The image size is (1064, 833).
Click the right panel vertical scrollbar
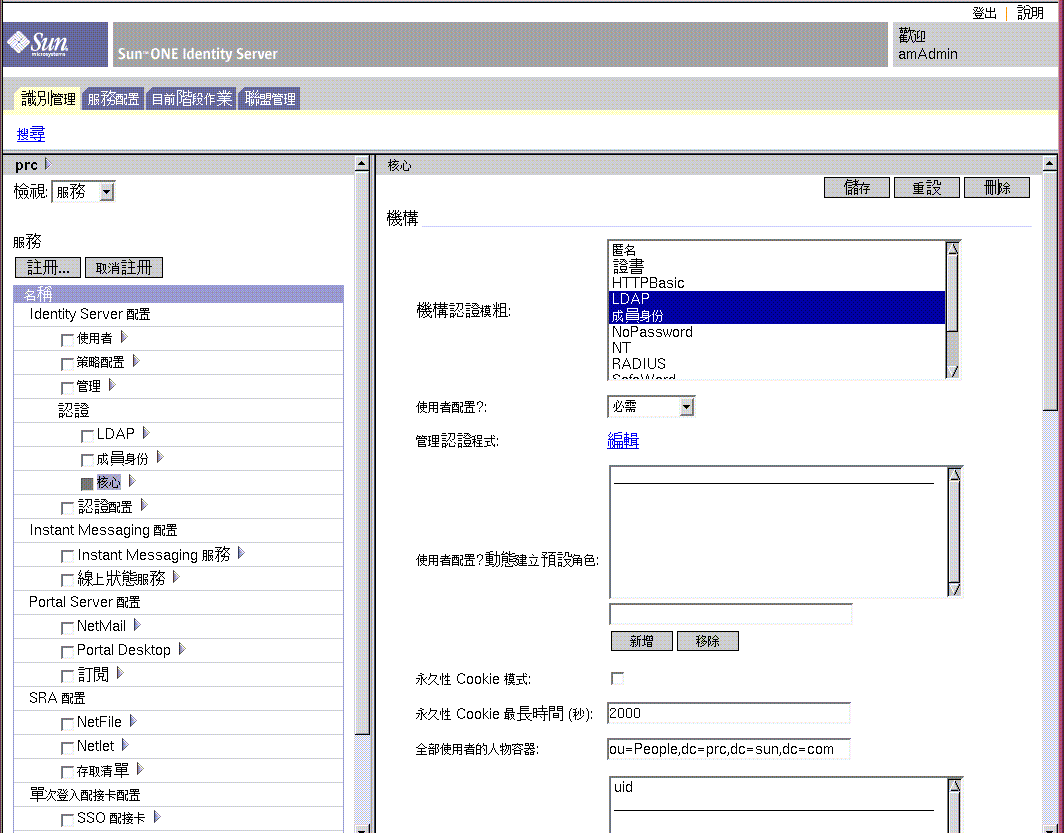coord(1050,493)
